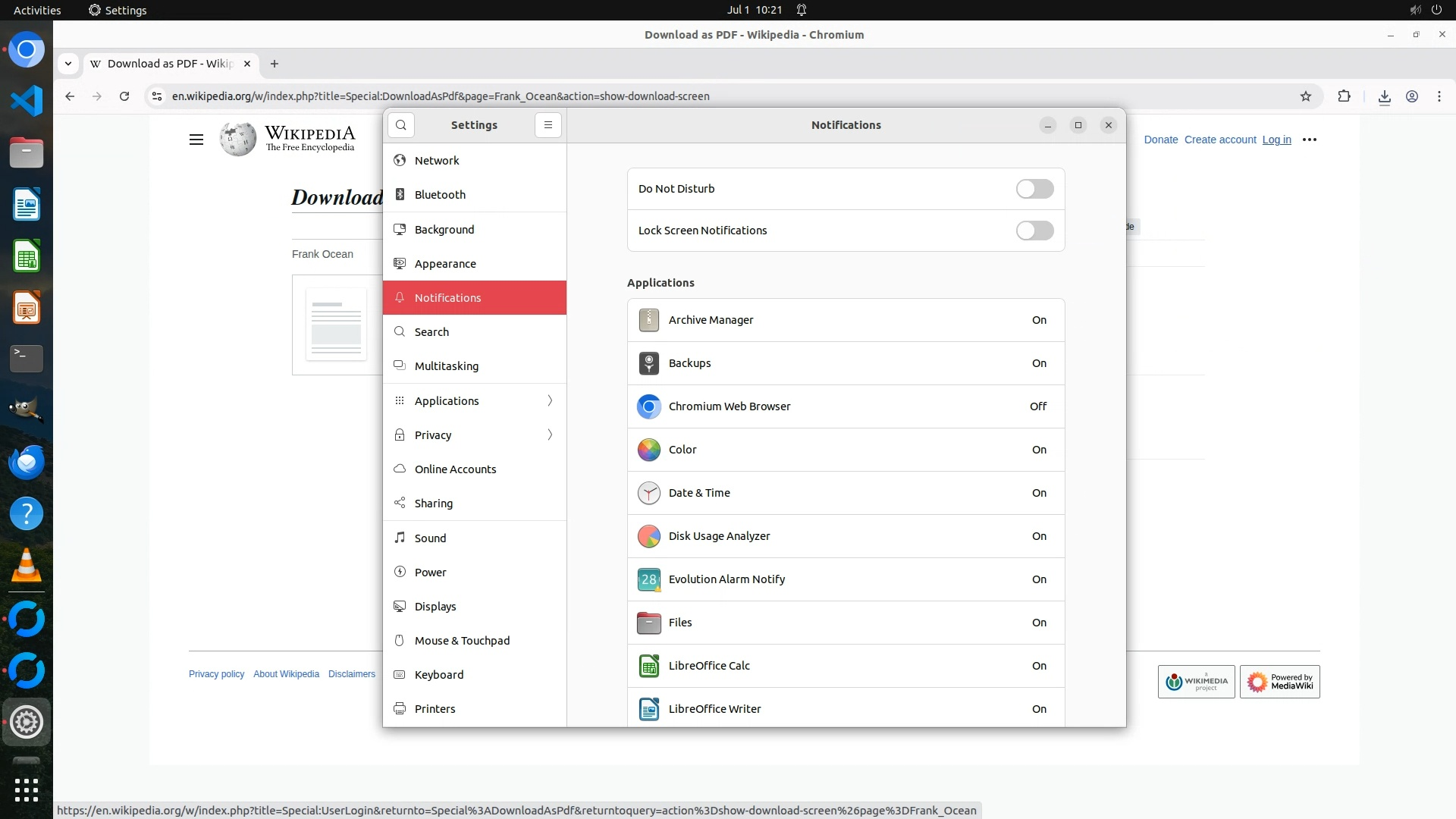
Task: Click the Settings search magnifier icon
Action: pos(401,125)
